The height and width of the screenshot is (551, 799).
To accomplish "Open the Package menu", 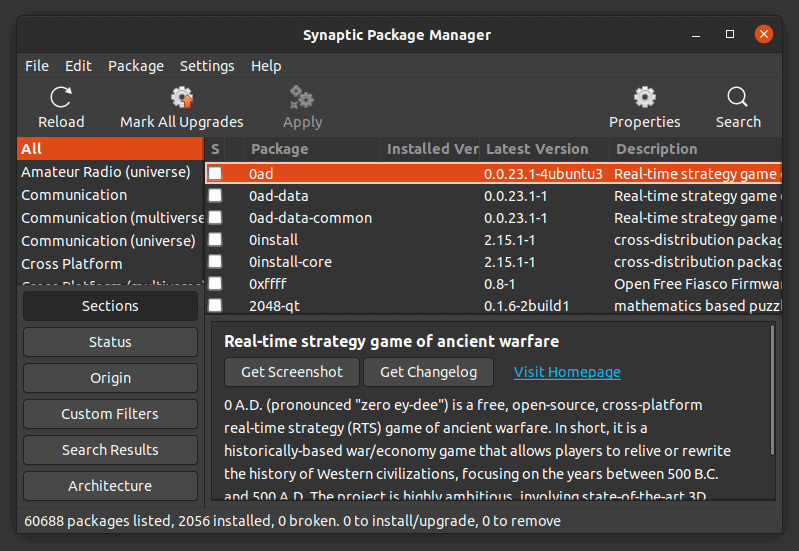I will [136, 66].
